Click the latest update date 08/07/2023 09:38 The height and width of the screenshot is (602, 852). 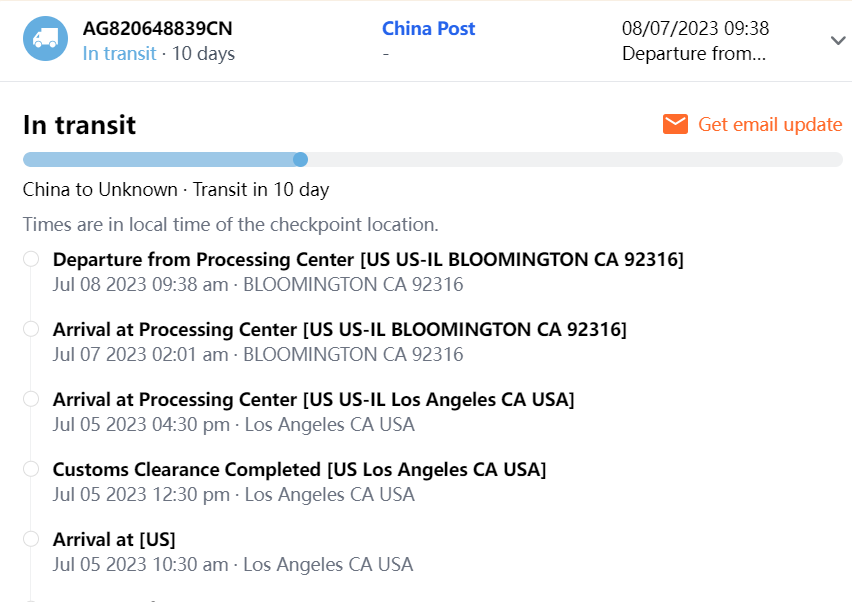click(x=695, y=29)
